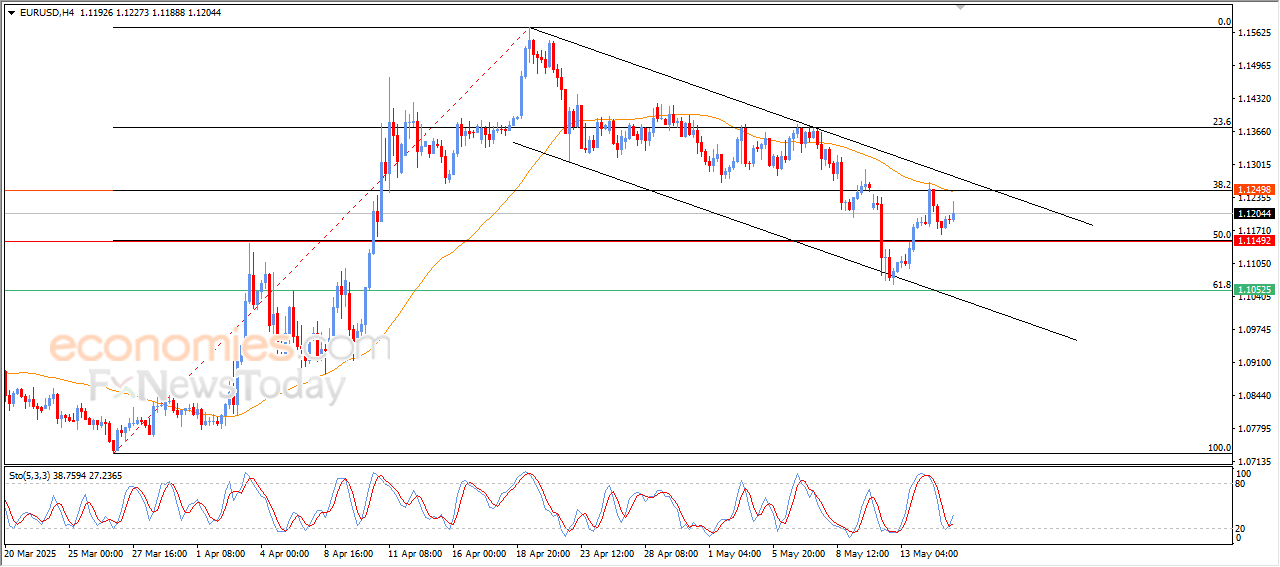Click the gray chart shift marker at top
The width and height of the screenshot is (1280, 567).
(961, 7)
